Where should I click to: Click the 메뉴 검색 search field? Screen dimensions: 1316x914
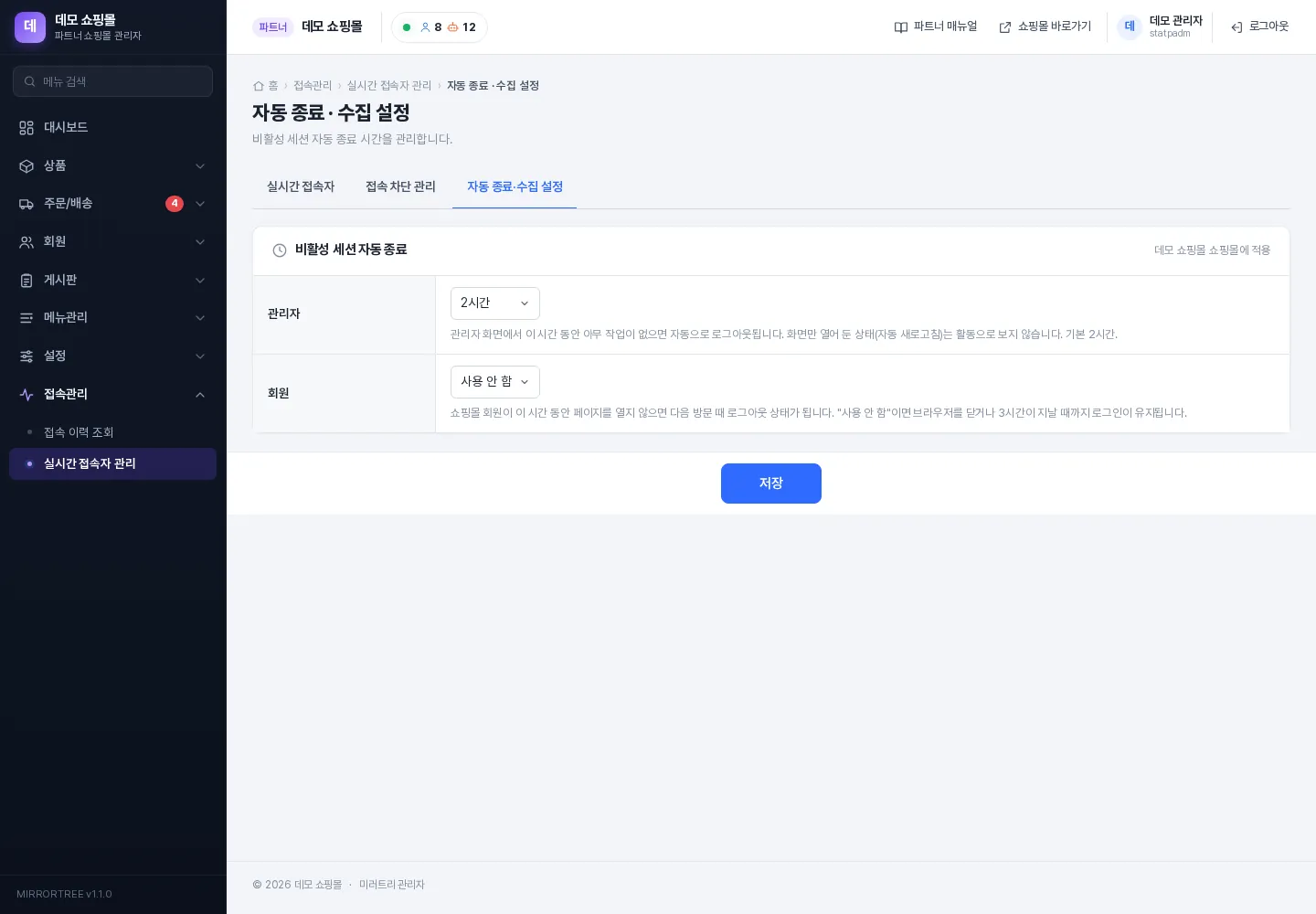click(112, 81)
